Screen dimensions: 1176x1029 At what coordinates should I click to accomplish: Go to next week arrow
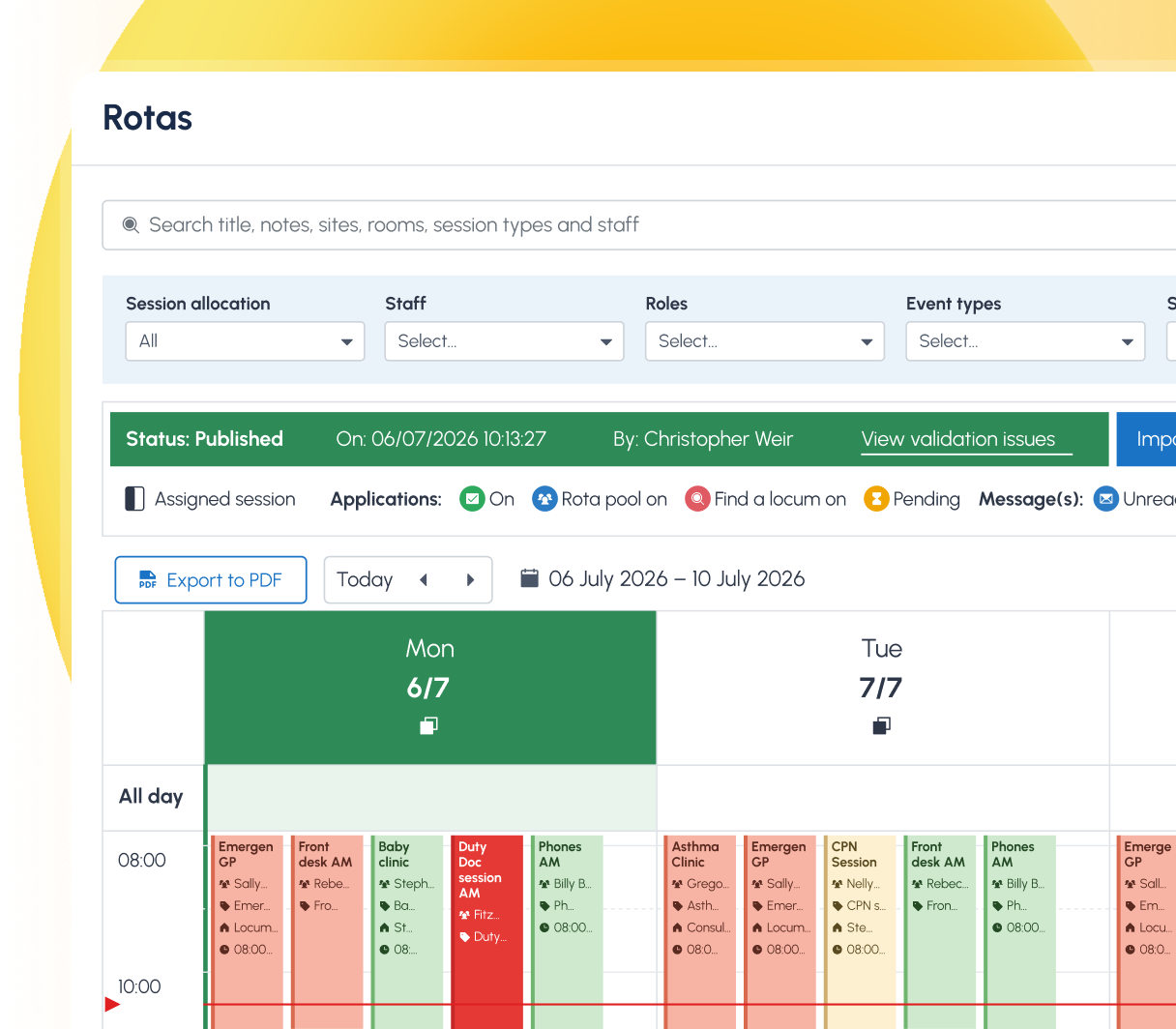471,580
